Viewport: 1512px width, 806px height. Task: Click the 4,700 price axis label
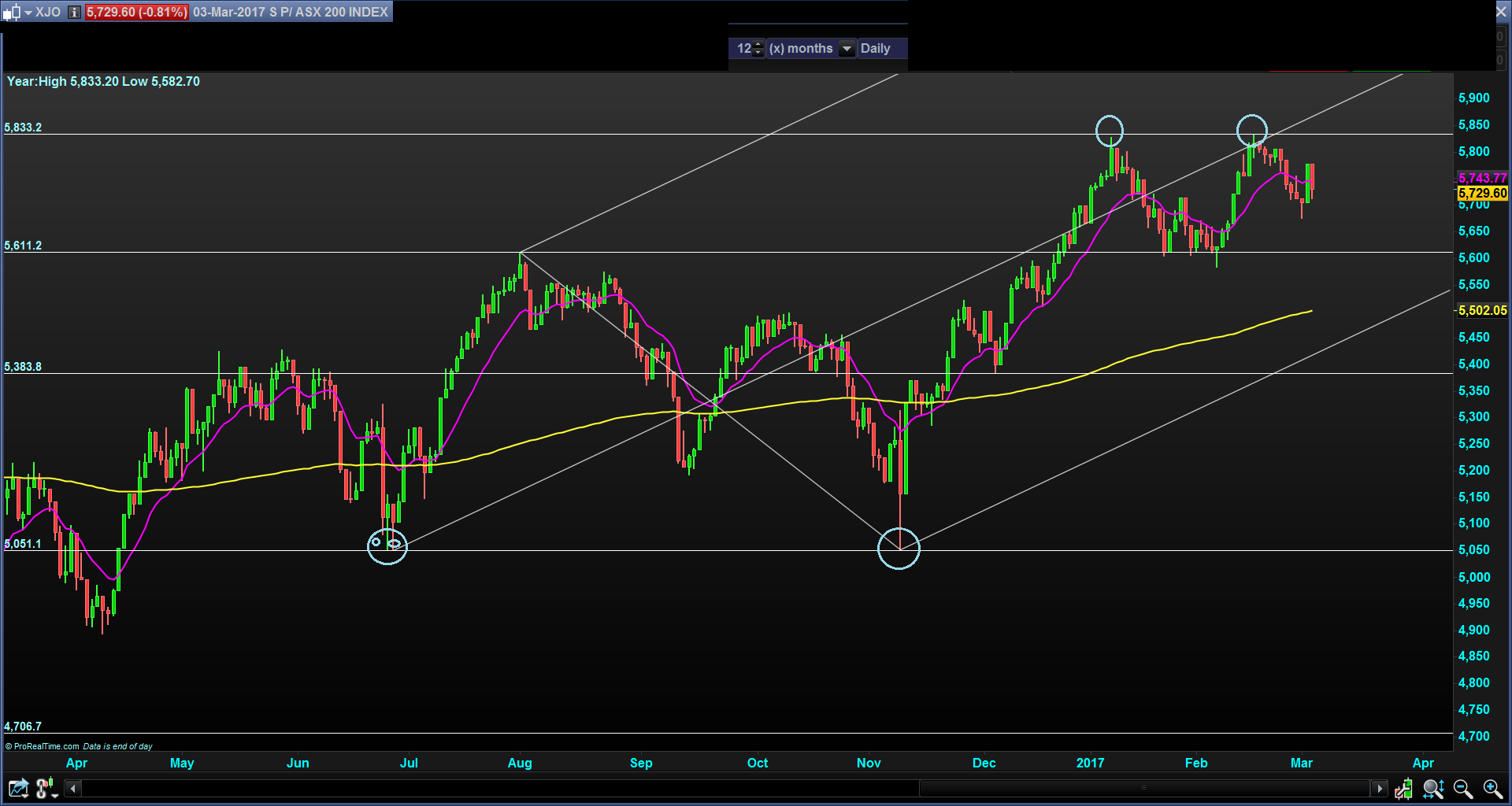coord(1474,737)
